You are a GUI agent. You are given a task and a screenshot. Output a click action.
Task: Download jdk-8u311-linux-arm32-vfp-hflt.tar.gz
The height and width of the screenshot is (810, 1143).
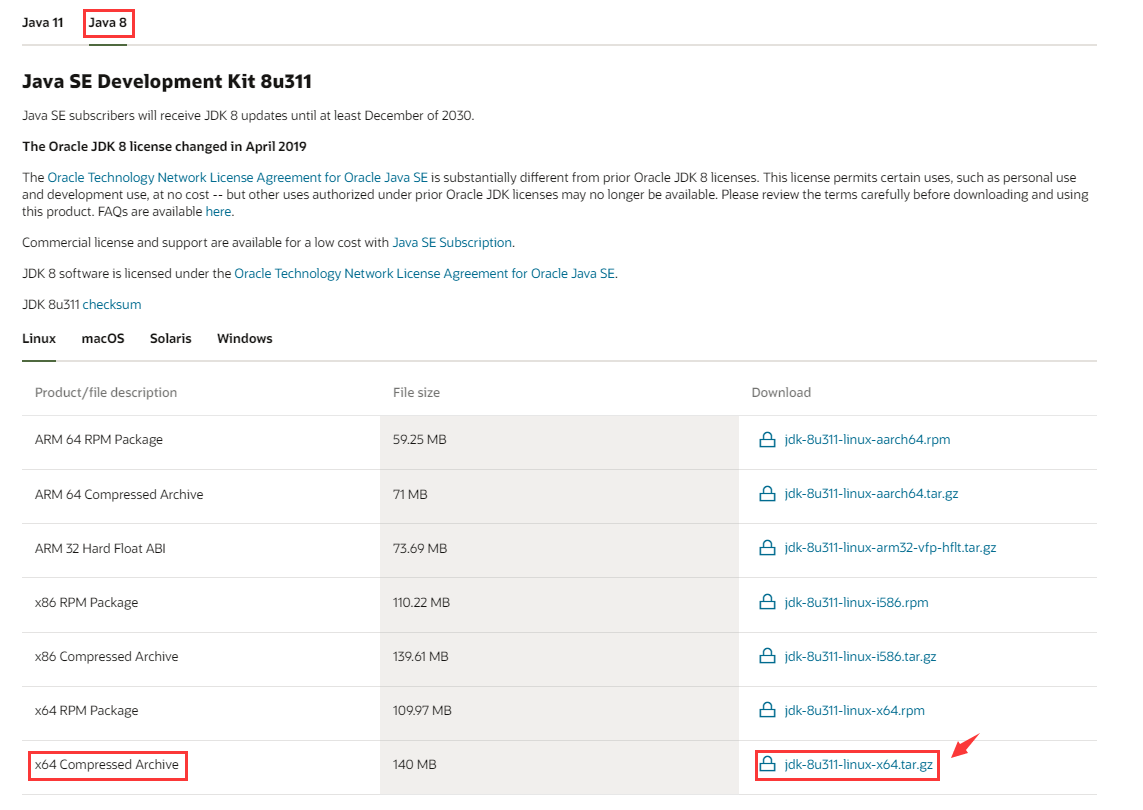[x=890, y=548]
